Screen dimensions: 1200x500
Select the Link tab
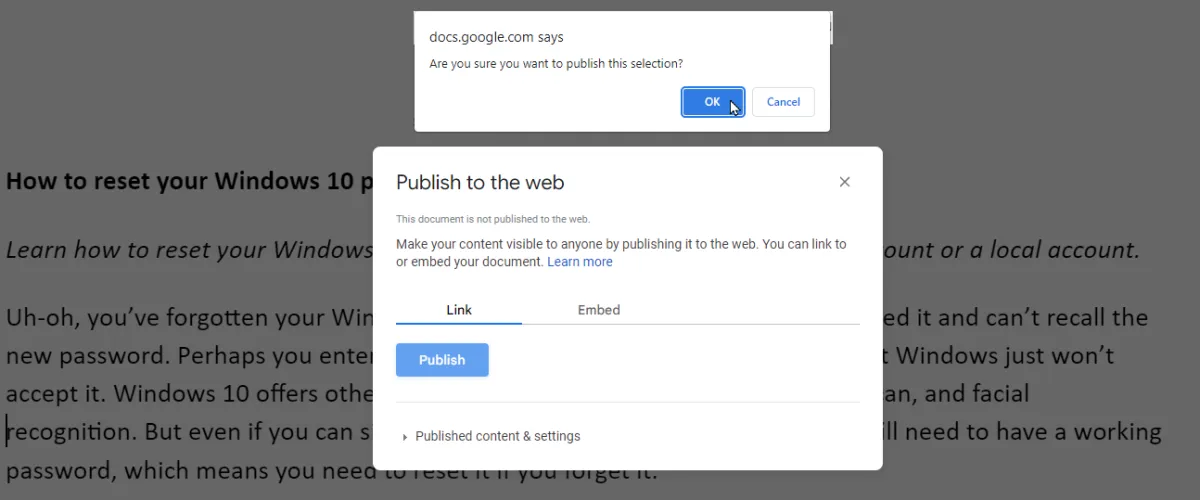coord(459,310)
